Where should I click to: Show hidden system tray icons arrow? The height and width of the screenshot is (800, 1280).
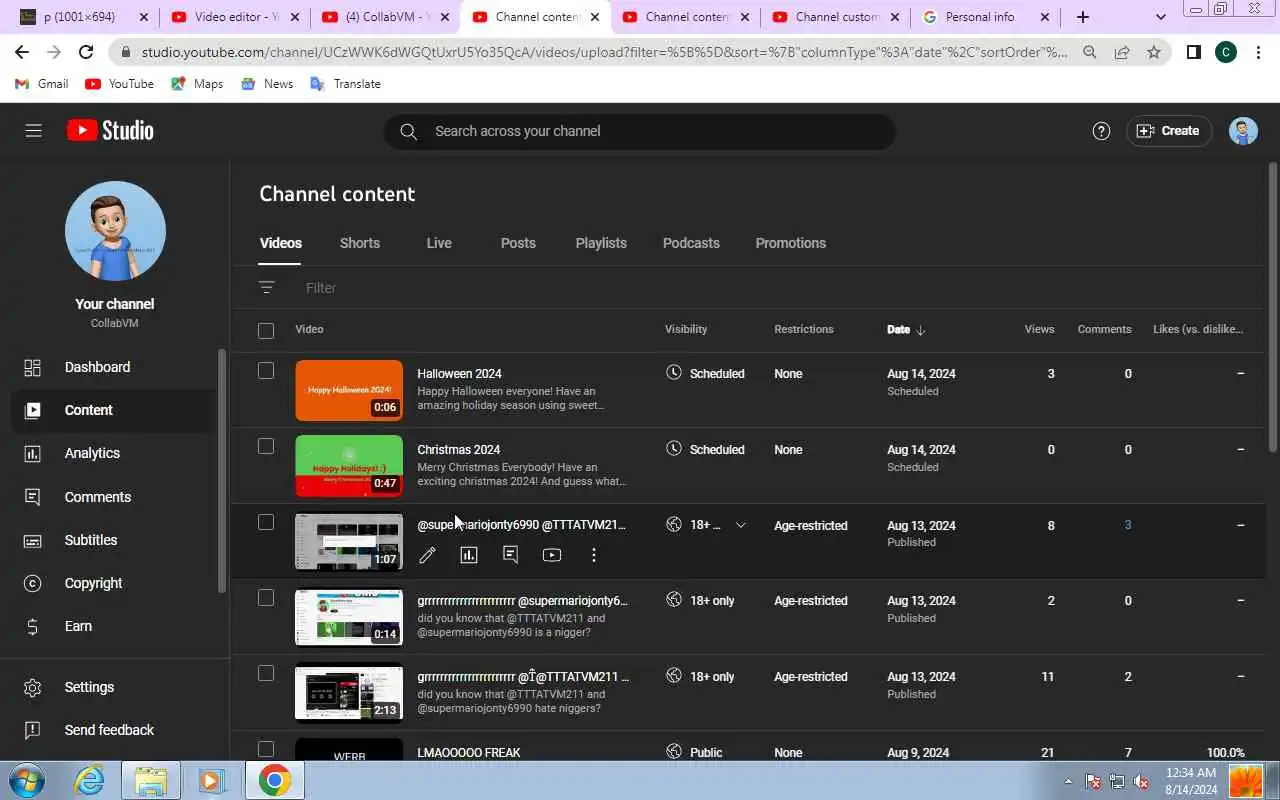point(1069,781)
